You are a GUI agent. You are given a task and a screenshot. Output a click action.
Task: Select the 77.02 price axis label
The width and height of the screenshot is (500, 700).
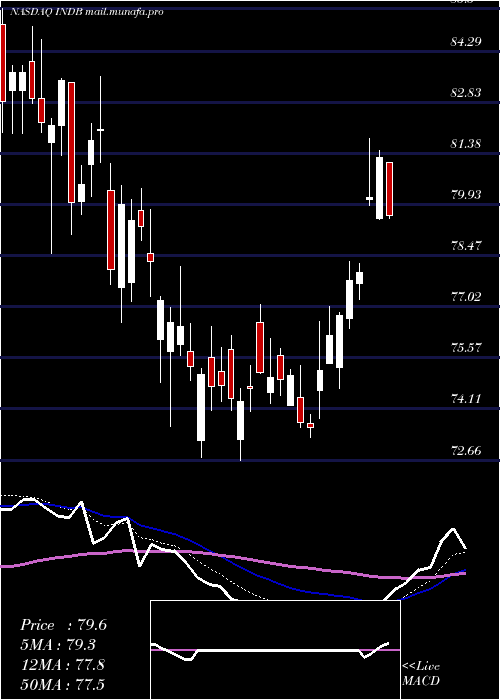tap(467, 296)
